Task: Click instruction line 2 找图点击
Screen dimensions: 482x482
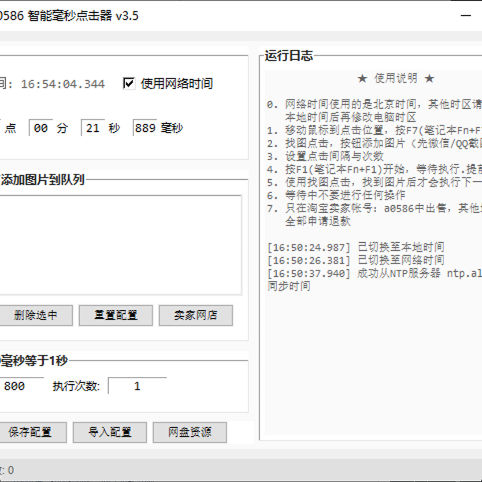Action: point(374,143)
